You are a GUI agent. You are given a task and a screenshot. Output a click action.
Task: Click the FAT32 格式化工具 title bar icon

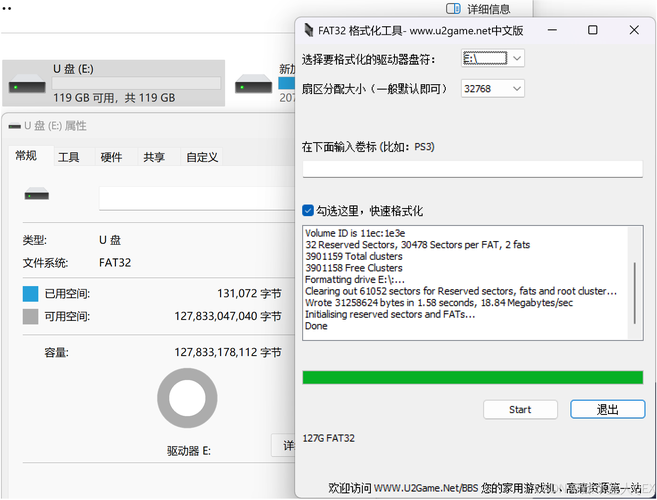(309, 31)
